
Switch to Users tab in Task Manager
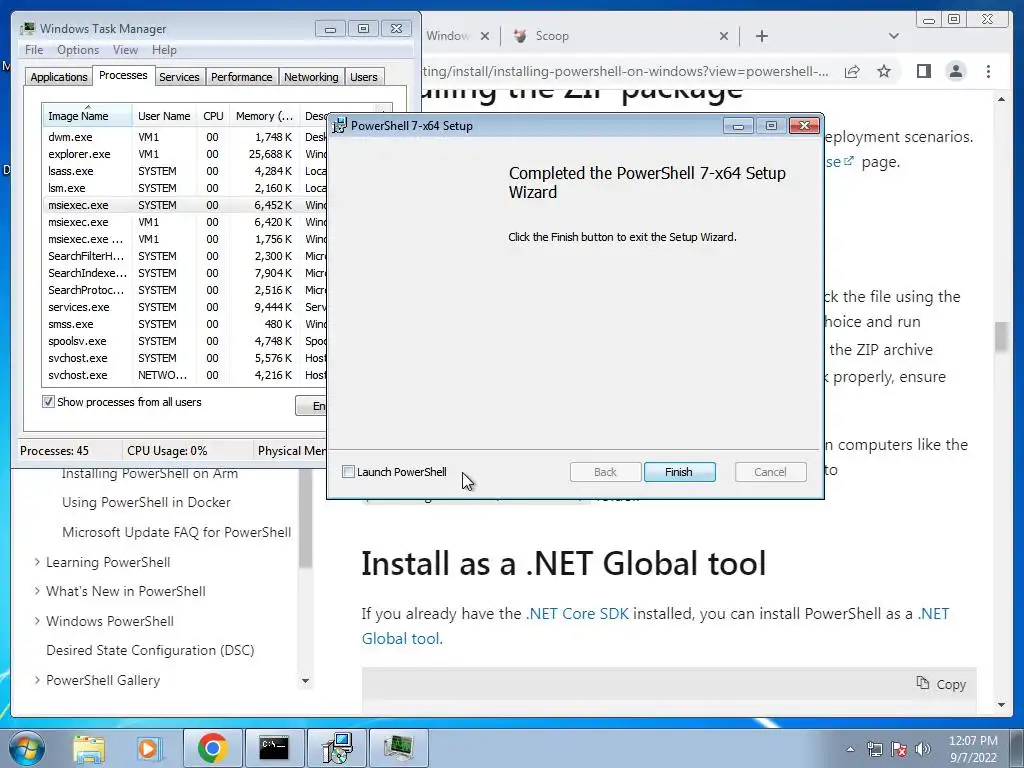coord(363,77)
